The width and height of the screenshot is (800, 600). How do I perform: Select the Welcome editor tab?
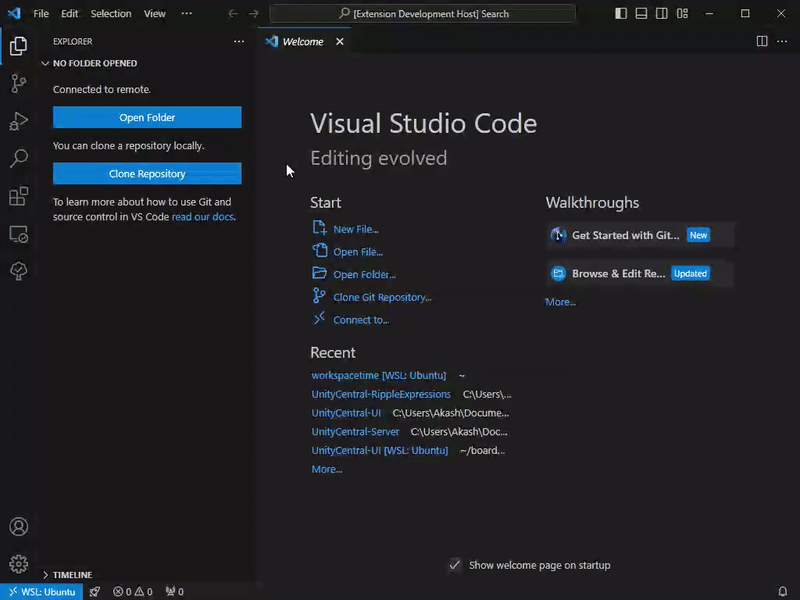point(303,42)
